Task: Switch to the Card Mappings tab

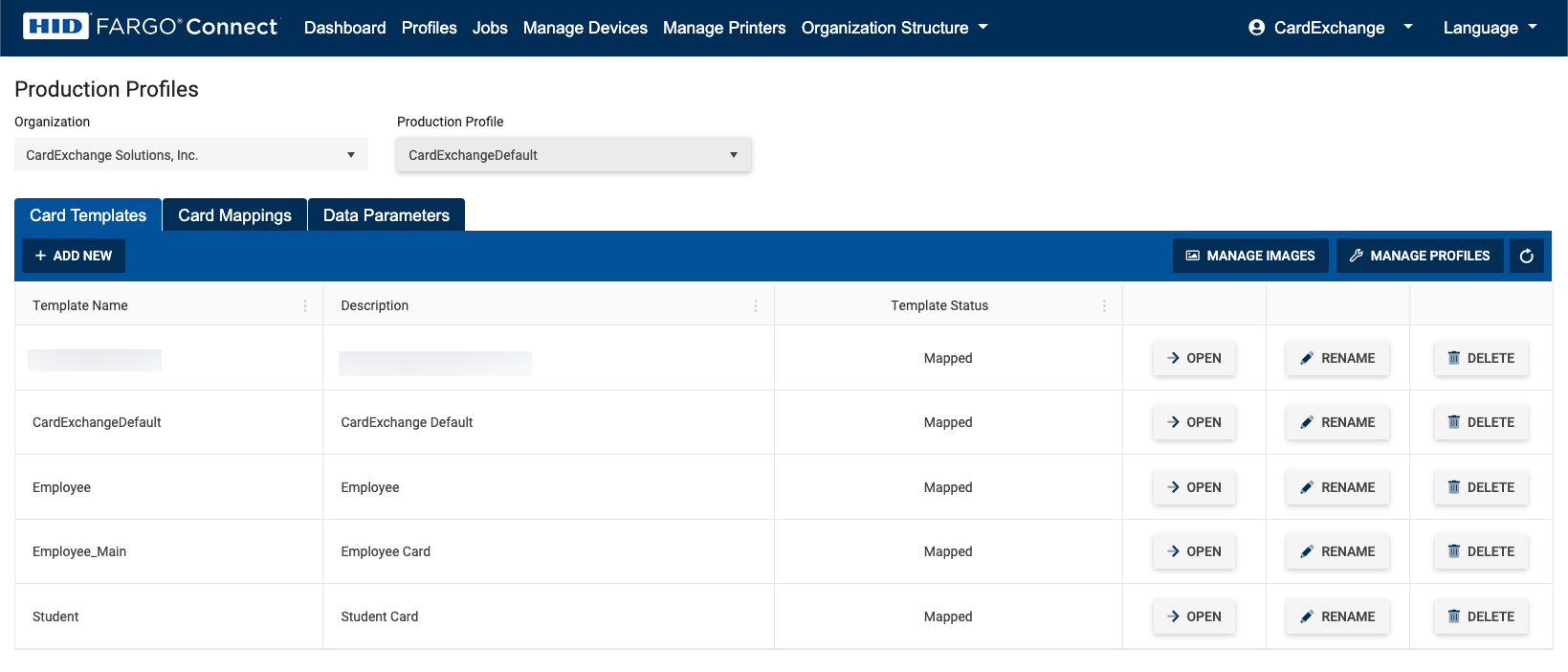Action: pos(235,215)
